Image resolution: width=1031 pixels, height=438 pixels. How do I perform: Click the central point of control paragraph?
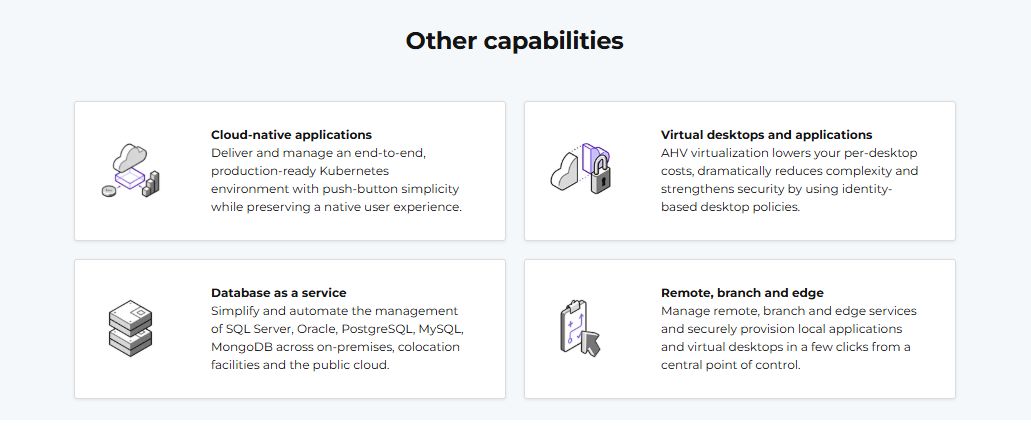786,338
